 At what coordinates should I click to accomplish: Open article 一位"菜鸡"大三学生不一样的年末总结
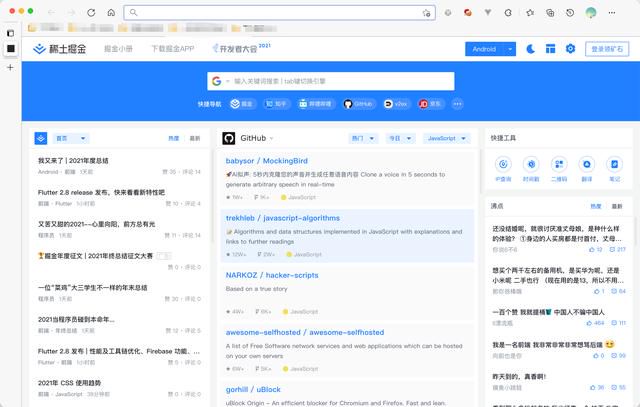93,288
